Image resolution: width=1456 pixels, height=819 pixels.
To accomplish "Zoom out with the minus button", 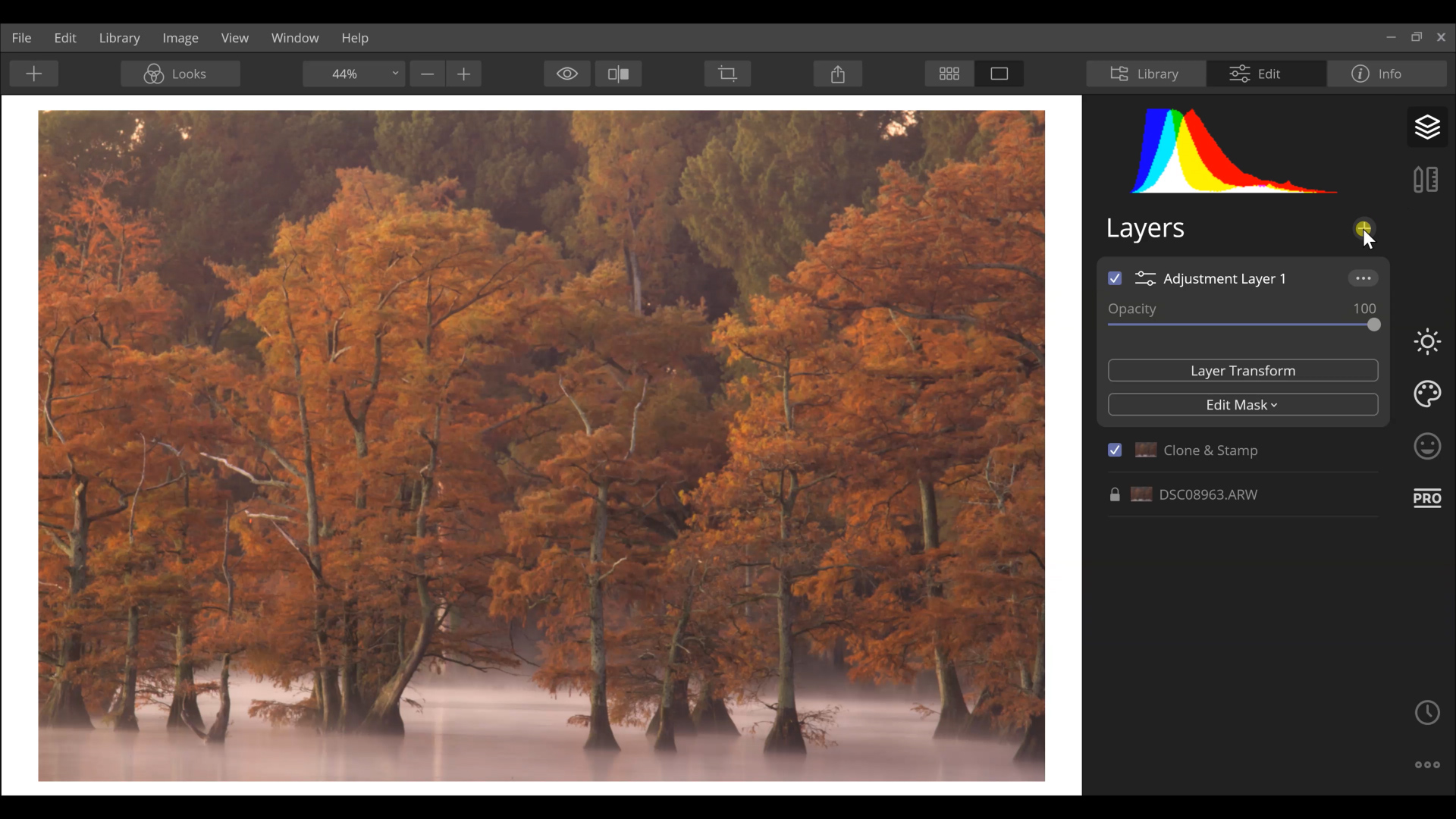I will tap(427, 74).
